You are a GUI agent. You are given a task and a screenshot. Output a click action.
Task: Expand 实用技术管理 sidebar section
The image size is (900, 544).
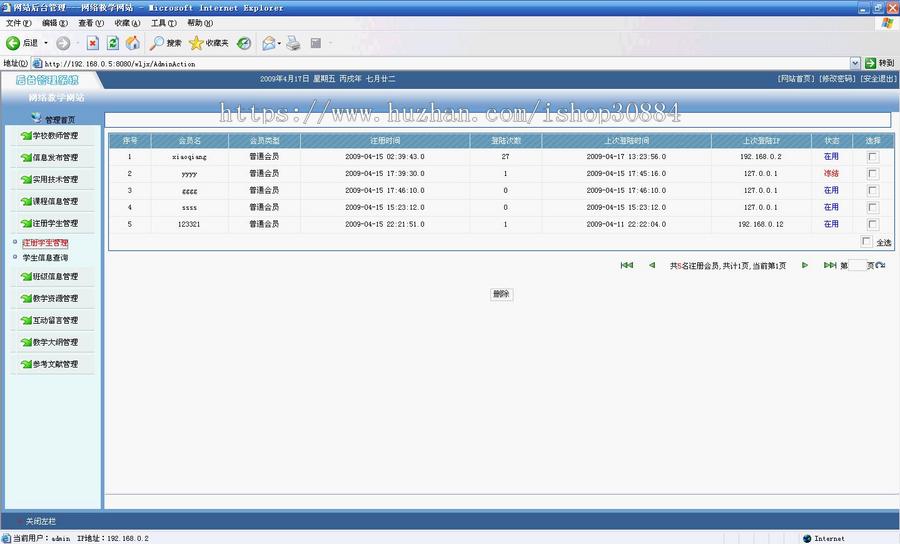[x=50, y=180]
